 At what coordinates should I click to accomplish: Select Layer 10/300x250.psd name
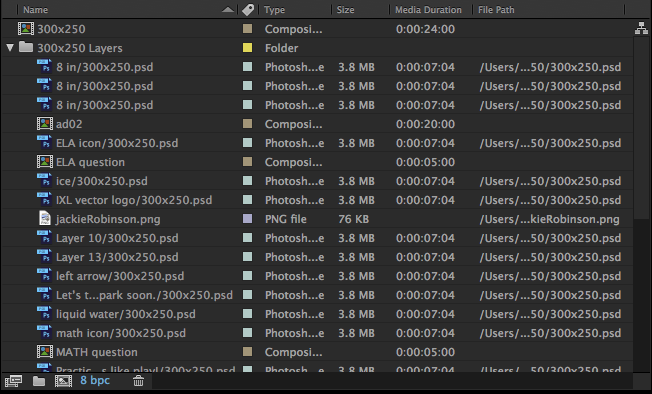click(117, 238)
